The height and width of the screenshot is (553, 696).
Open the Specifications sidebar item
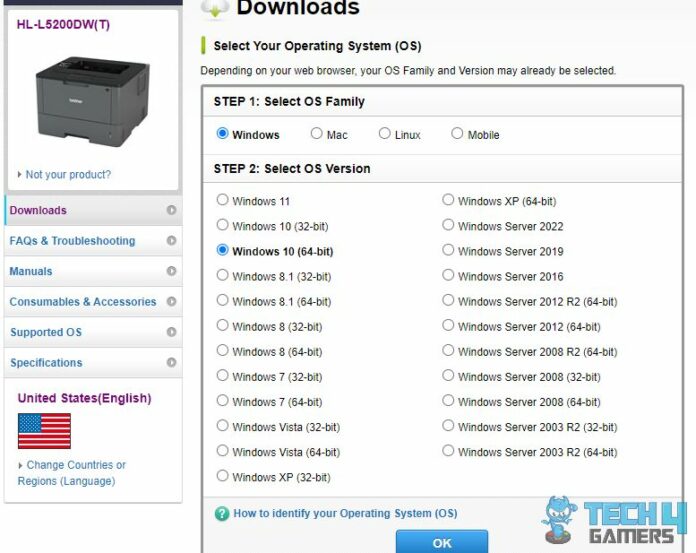pyautogui.click(x=93, y=363)
